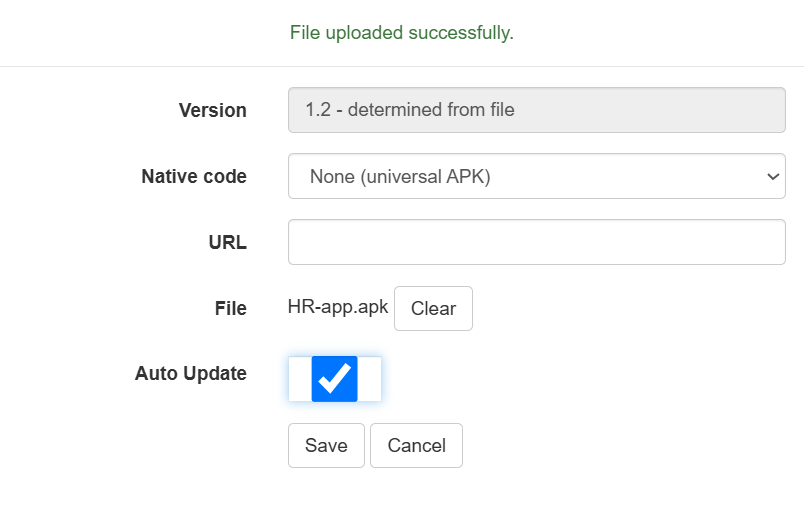Click the "Version" field label
This screenshot has height=506, width=804.
(212, 110)
